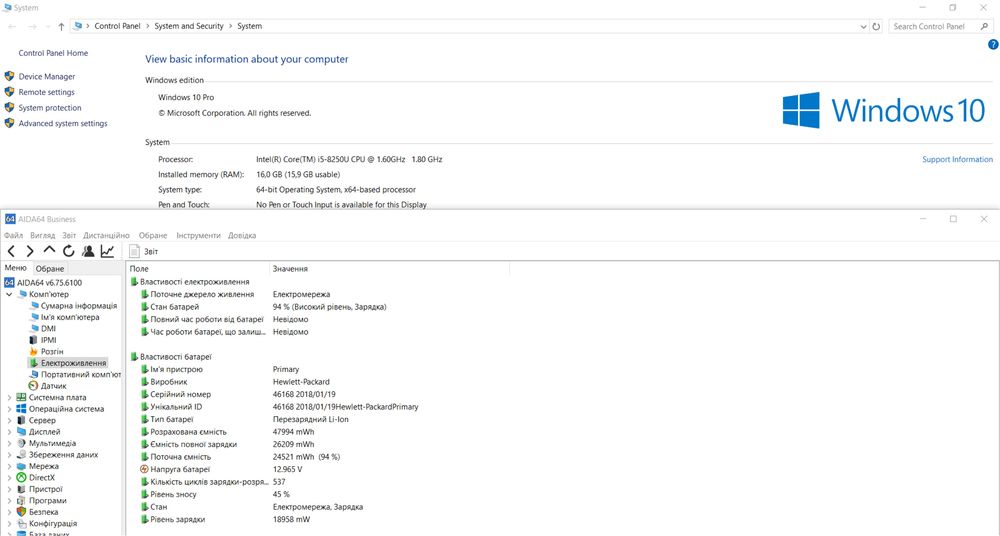Image resolution: width=1000 pixels, height=536 pixels.
Task: Open Device Manager link
Action: click(x=47, y=77)
